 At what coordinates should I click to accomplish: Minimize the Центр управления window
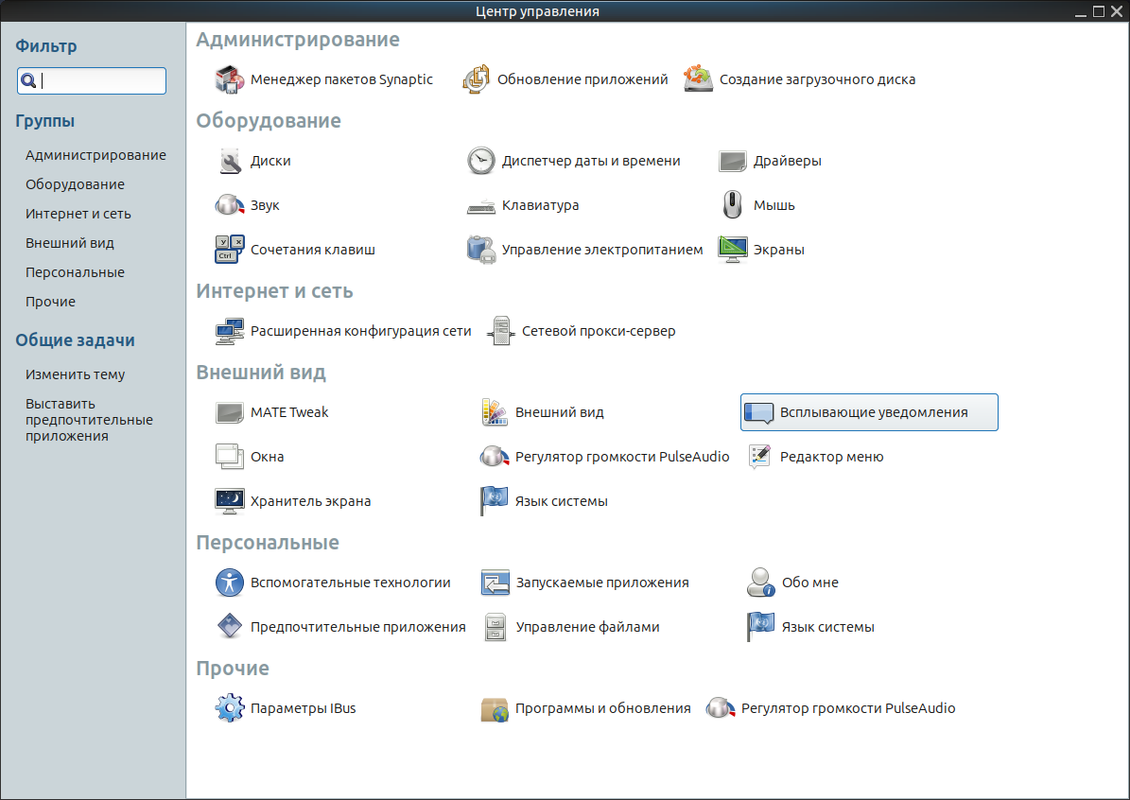click(1080, 12)
